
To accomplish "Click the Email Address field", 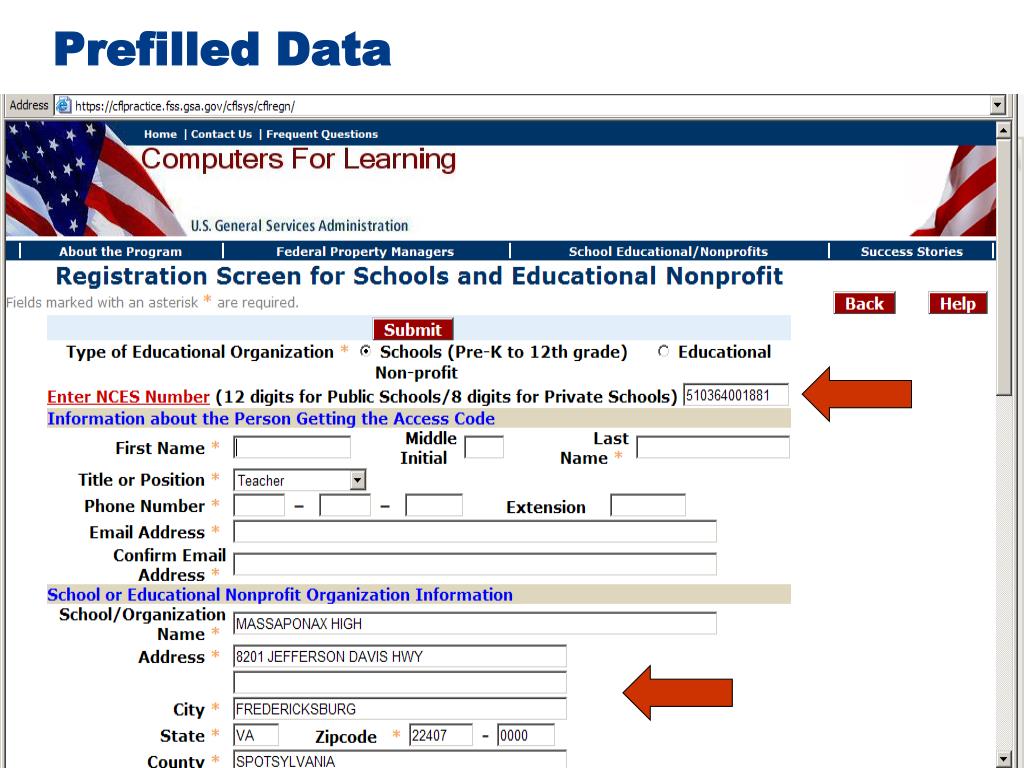I will tap(475, 532).
